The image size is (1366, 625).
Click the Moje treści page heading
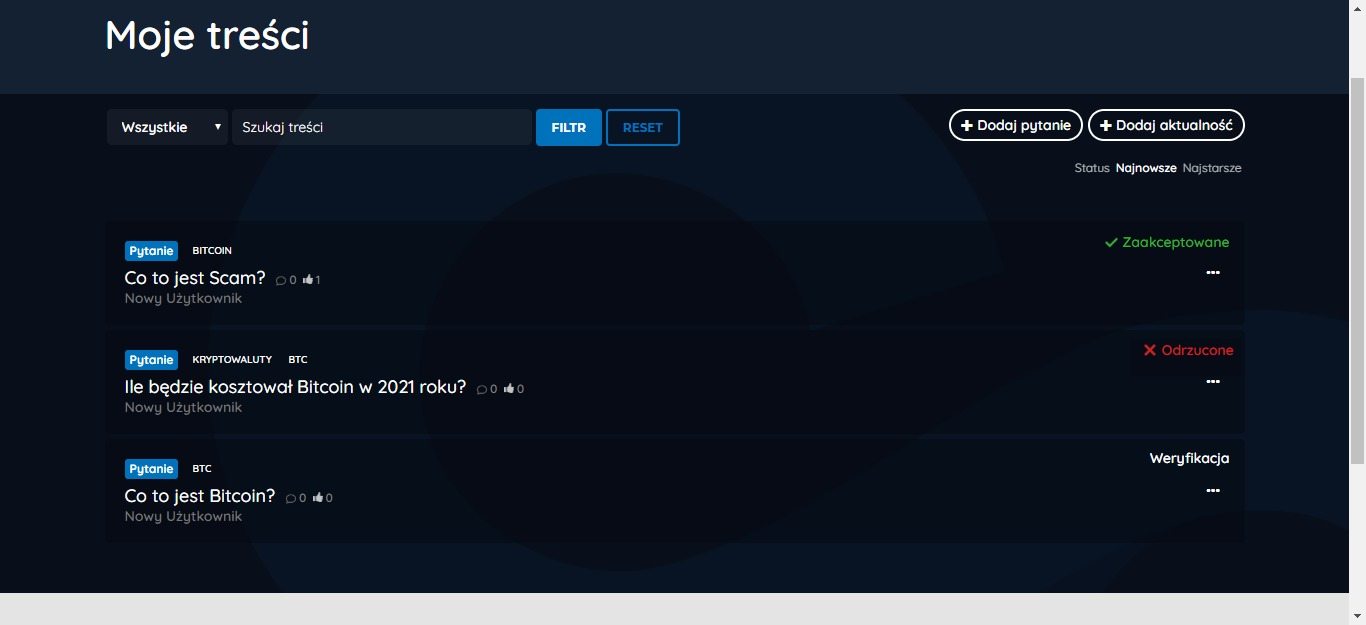[207, 35]
